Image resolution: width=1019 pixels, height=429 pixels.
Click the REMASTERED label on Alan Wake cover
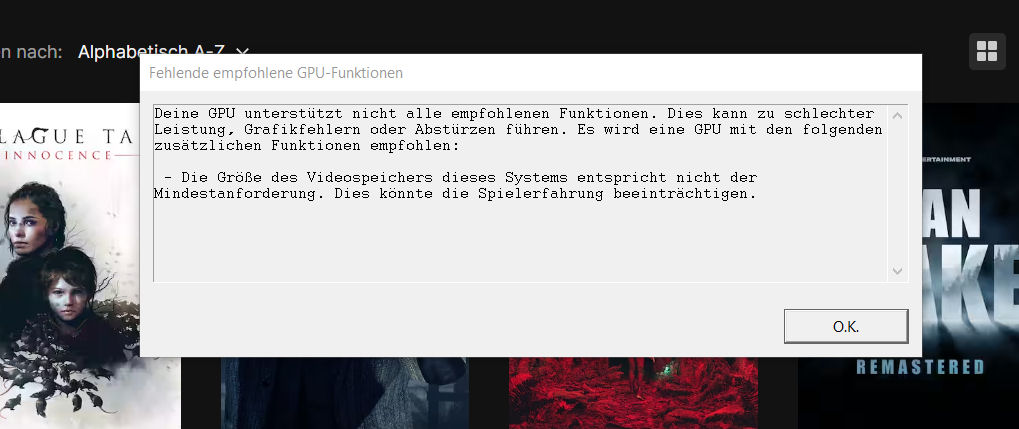tap(920, 367)
